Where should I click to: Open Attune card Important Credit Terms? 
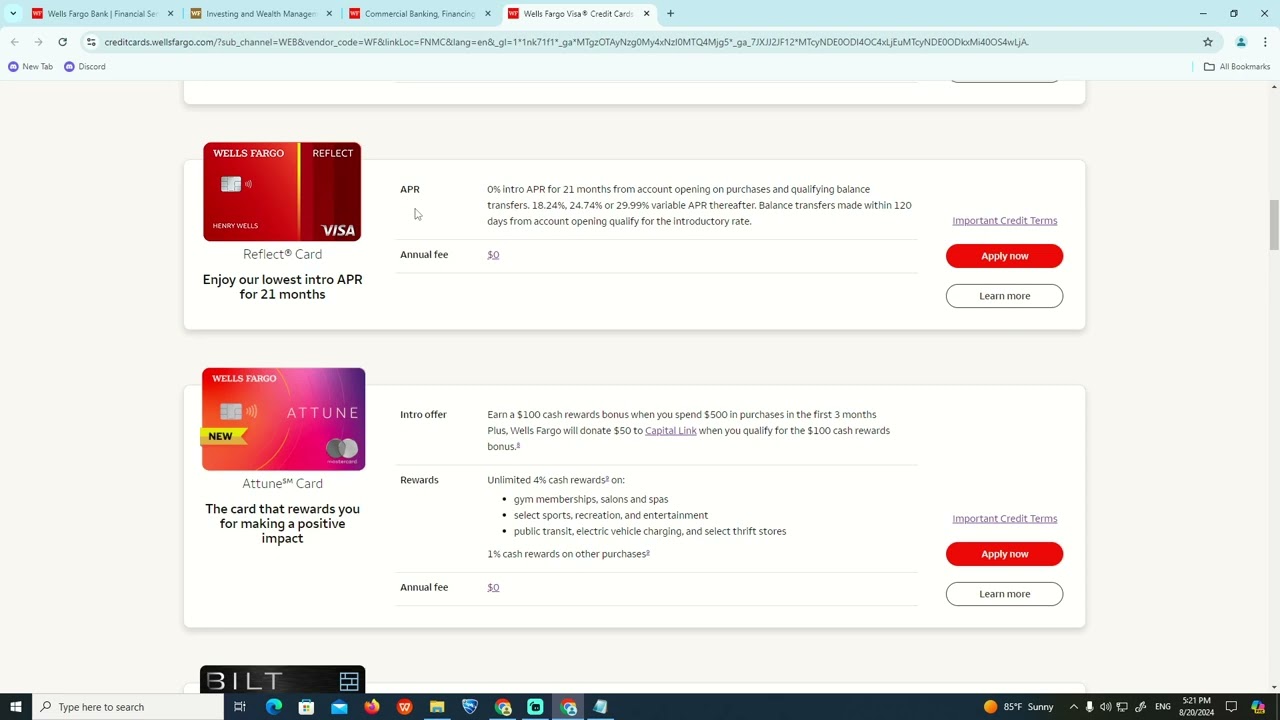click(1004, 519)
